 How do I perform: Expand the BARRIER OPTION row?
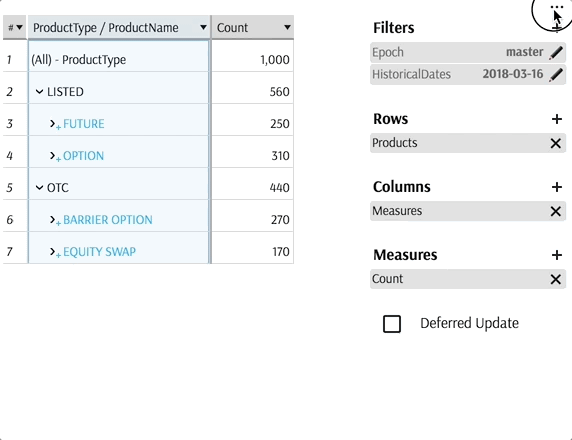53,220
